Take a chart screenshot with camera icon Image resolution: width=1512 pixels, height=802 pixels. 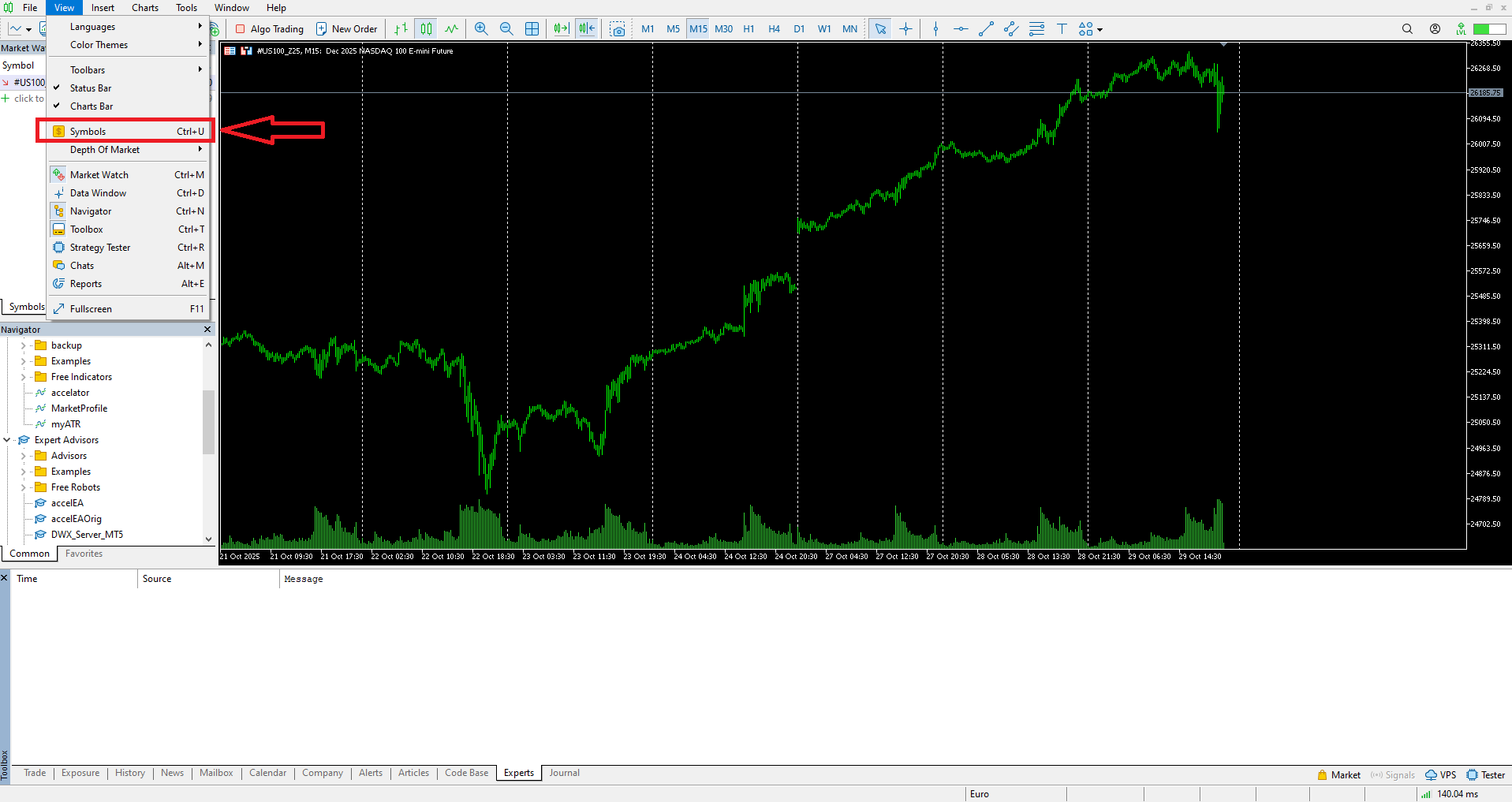[x=618, y=29]
